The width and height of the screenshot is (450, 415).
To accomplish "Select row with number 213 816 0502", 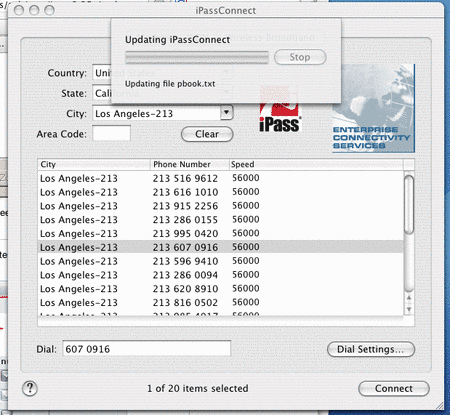I will click(221, 302).
